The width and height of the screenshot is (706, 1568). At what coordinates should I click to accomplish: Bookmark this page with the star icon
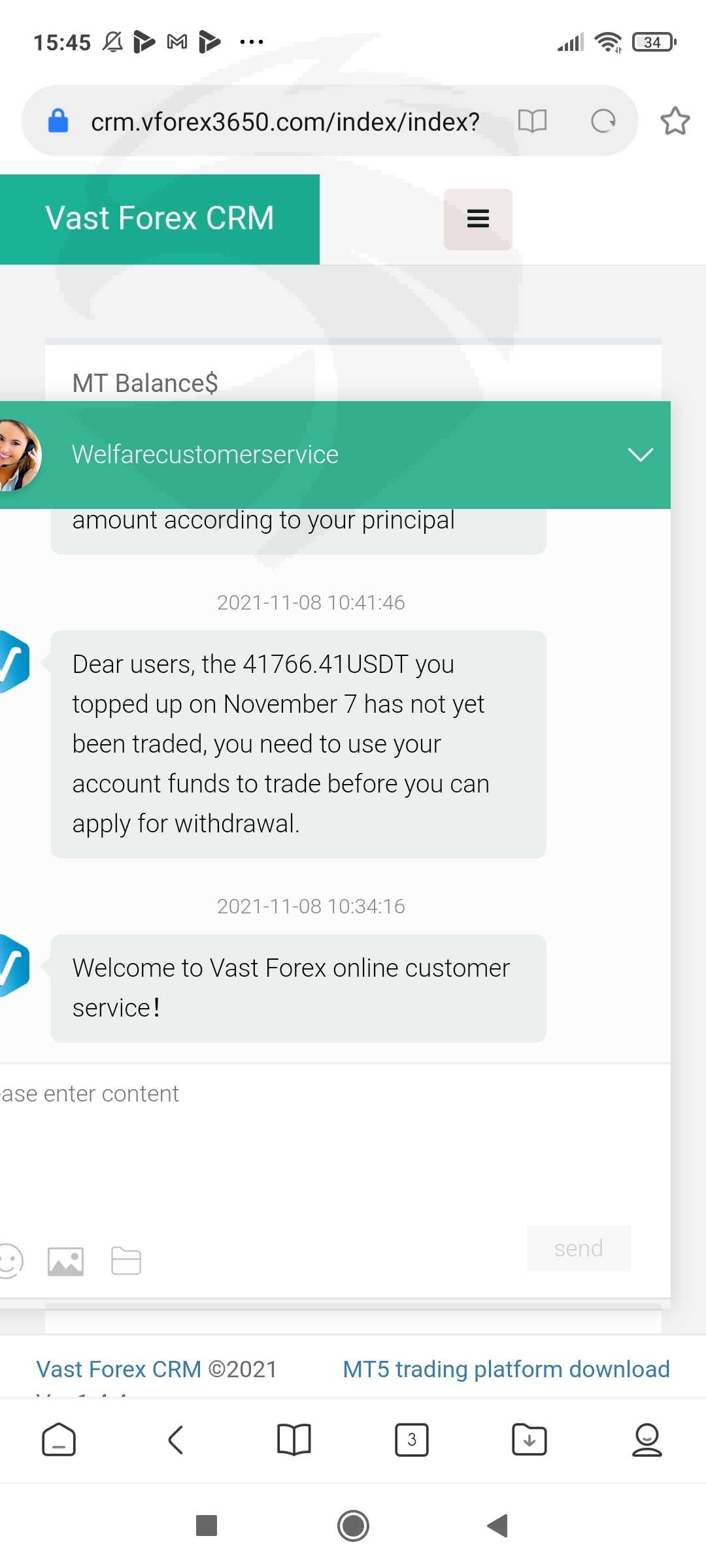pyautogui.click(x=675, y=121)
